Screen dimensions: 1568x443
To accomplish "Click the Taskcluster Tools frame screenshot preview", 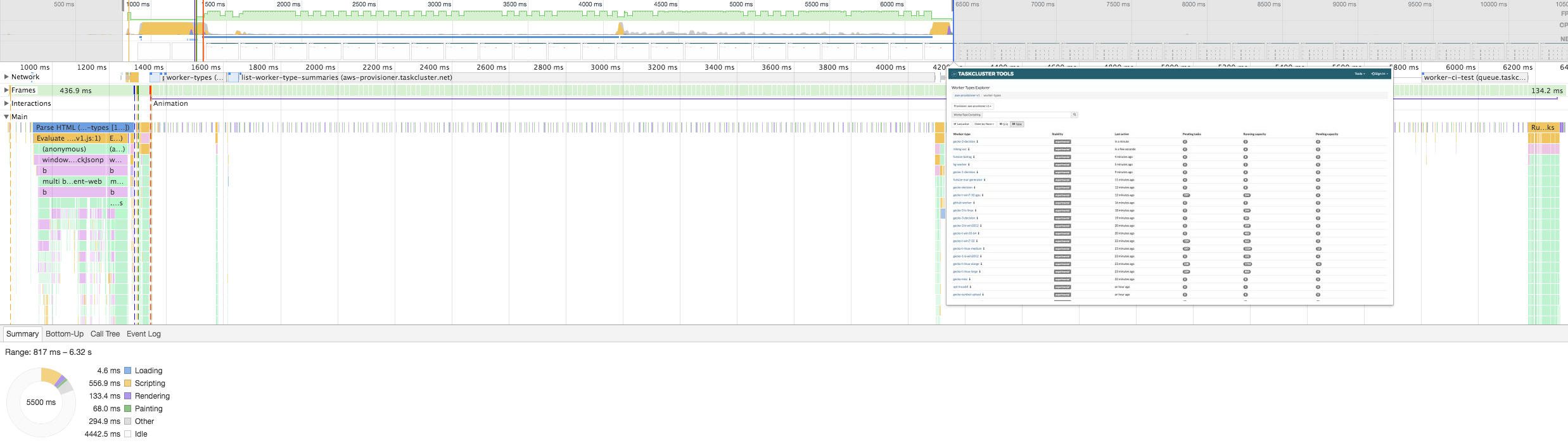I will 1170,186.
